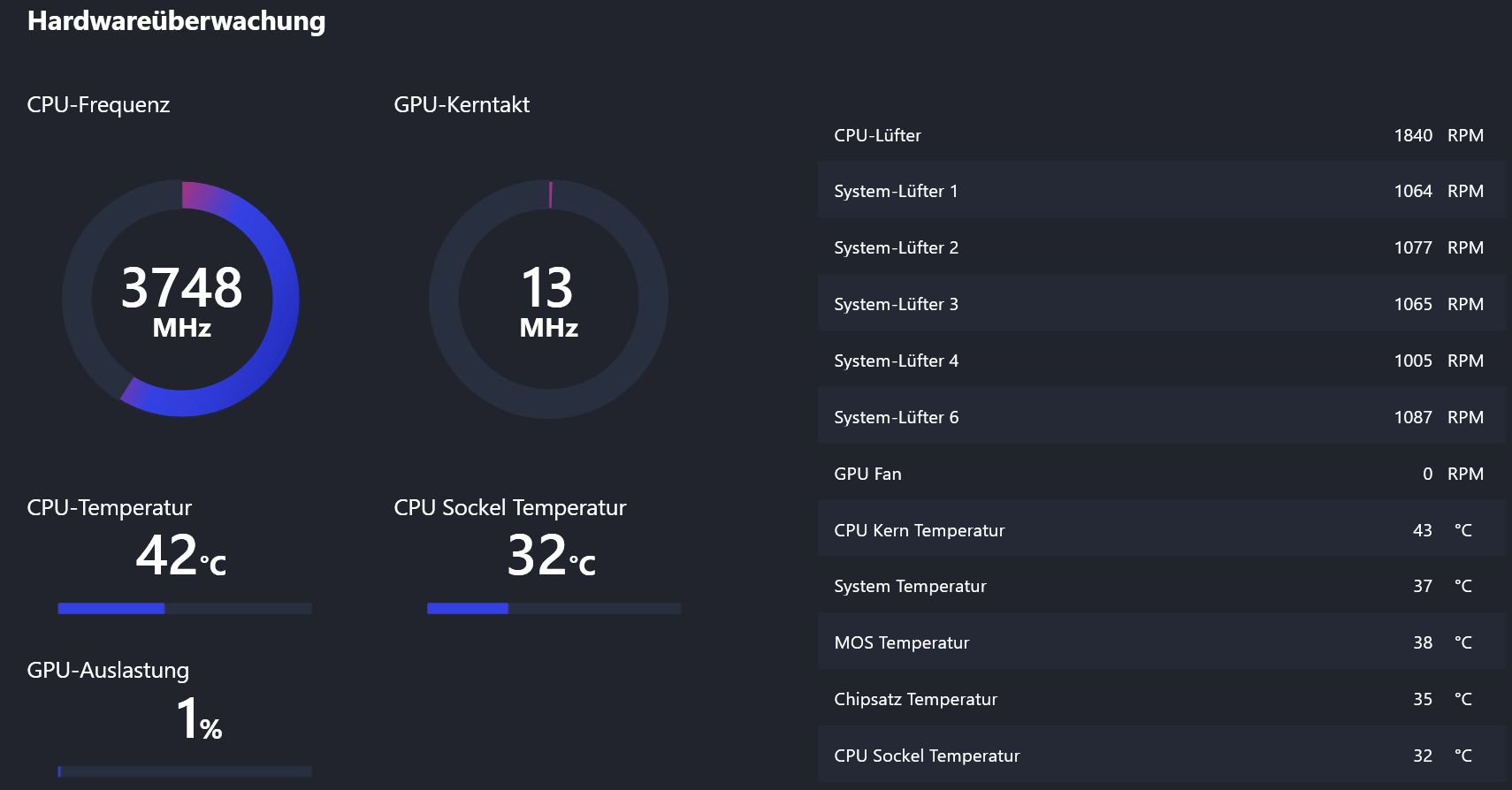Click the 42°C CPU temperature value
The height and width of the screenshot is (790, 1512).
(181, 555)
